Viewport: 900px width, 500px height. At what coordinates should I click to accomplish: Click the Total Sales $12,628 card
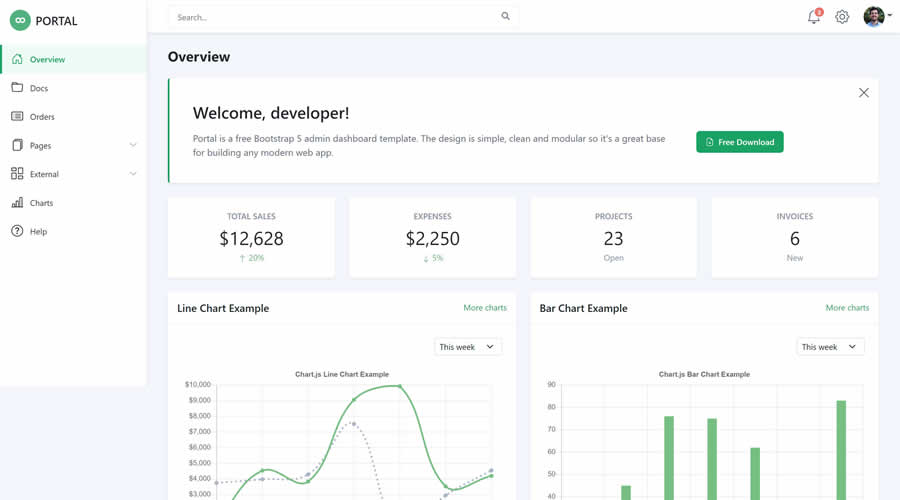click(251, 238)
